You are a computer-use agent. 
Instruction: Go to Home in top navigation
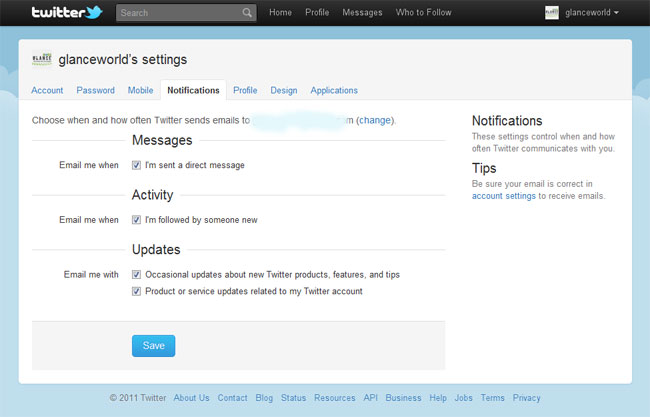pos(280,12)
